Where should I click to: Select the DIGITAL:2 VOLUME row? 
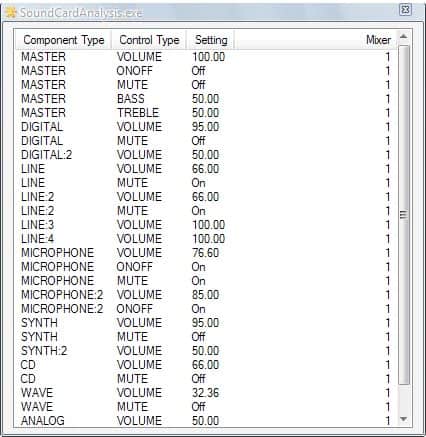(206, 155)
